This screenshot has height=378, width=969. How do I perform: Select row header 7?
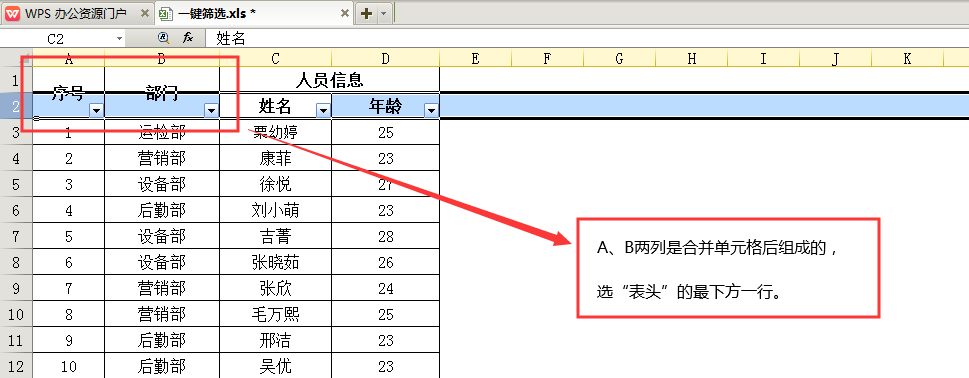click(16, 237)
